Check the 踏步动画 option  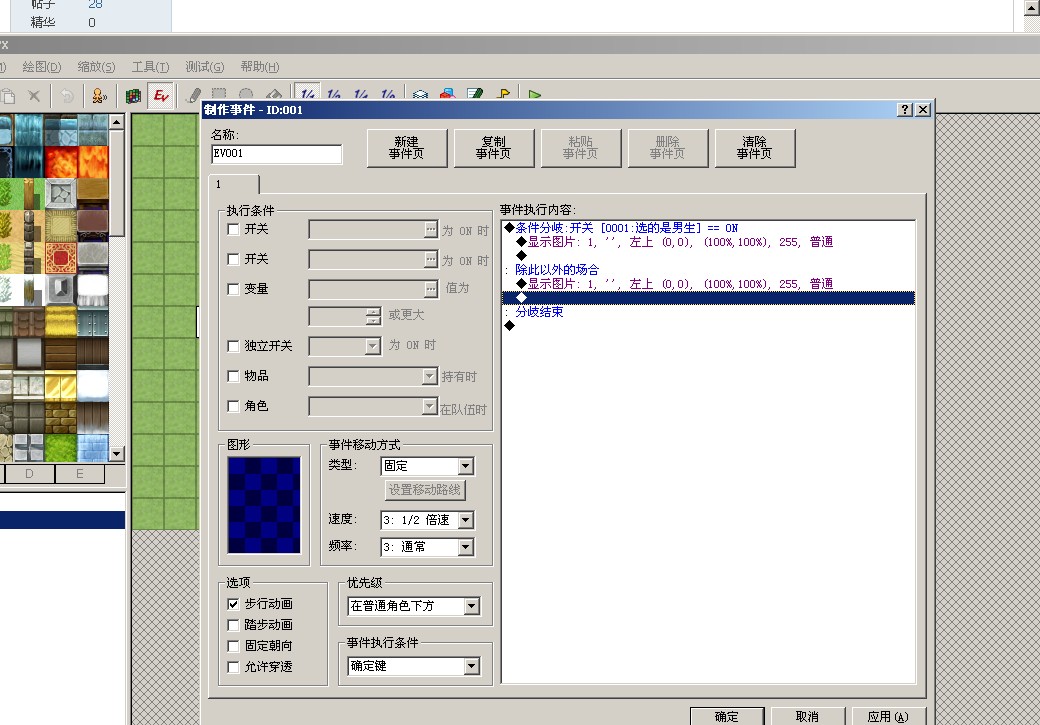coord(233,625)
